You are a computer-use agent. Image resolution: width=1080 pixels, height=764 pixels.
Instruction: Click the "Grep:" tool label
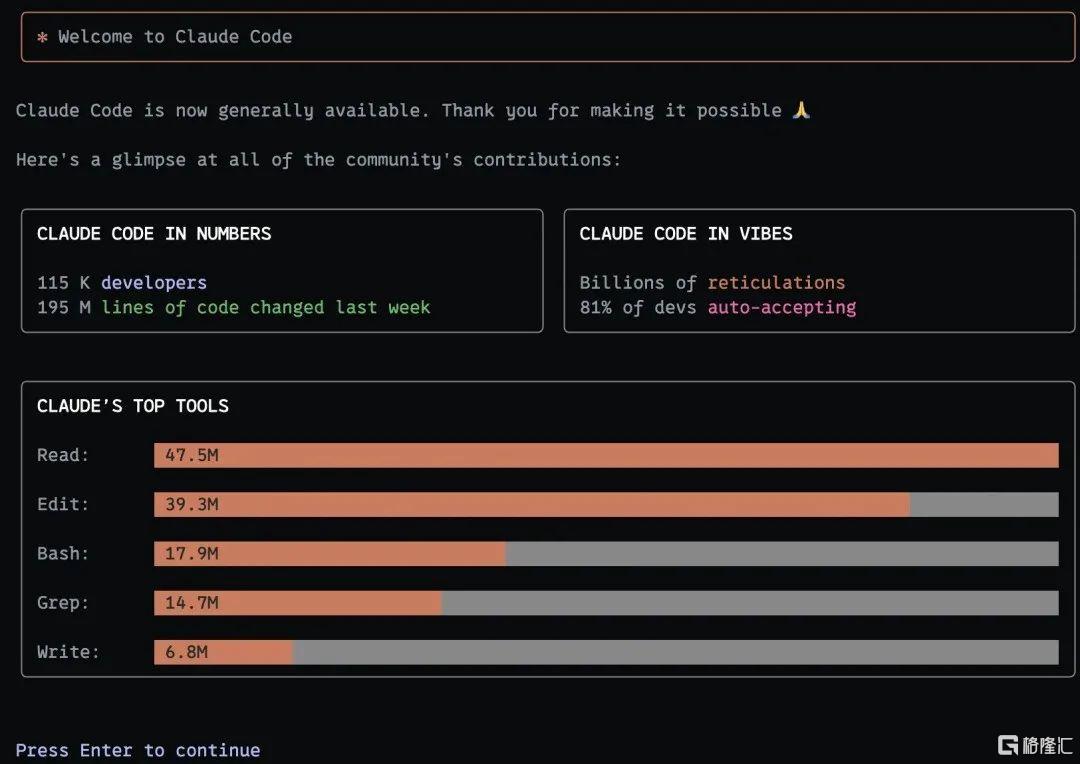pyautogui.click(x=63, y=603)
